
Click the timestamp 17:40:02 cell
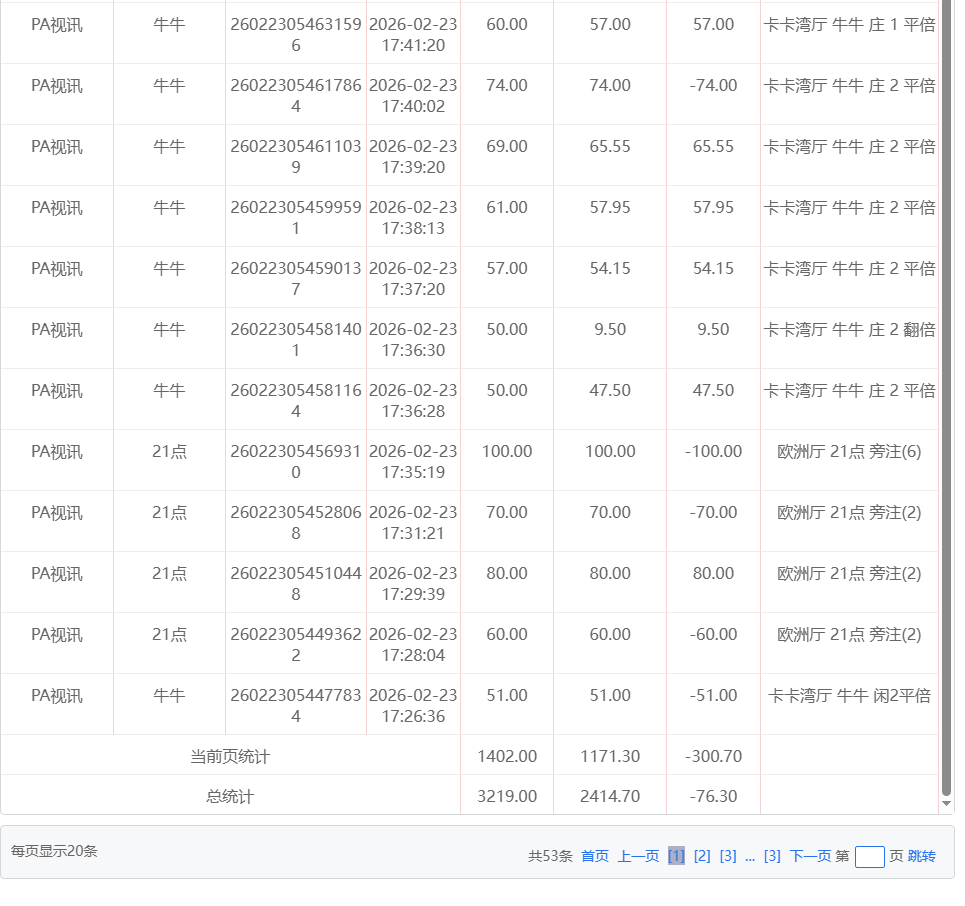click(x=413, y=96)
